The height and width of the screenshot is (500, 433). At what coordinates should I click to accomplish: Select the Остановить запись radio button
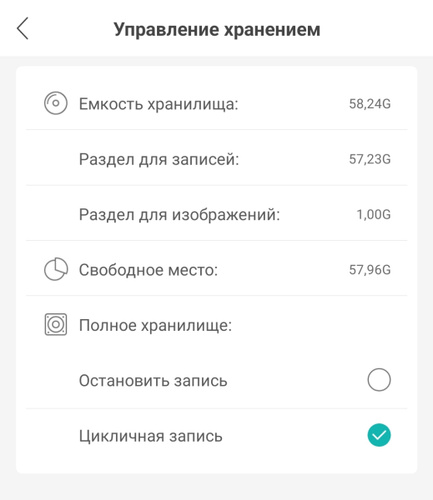[379, 380]
